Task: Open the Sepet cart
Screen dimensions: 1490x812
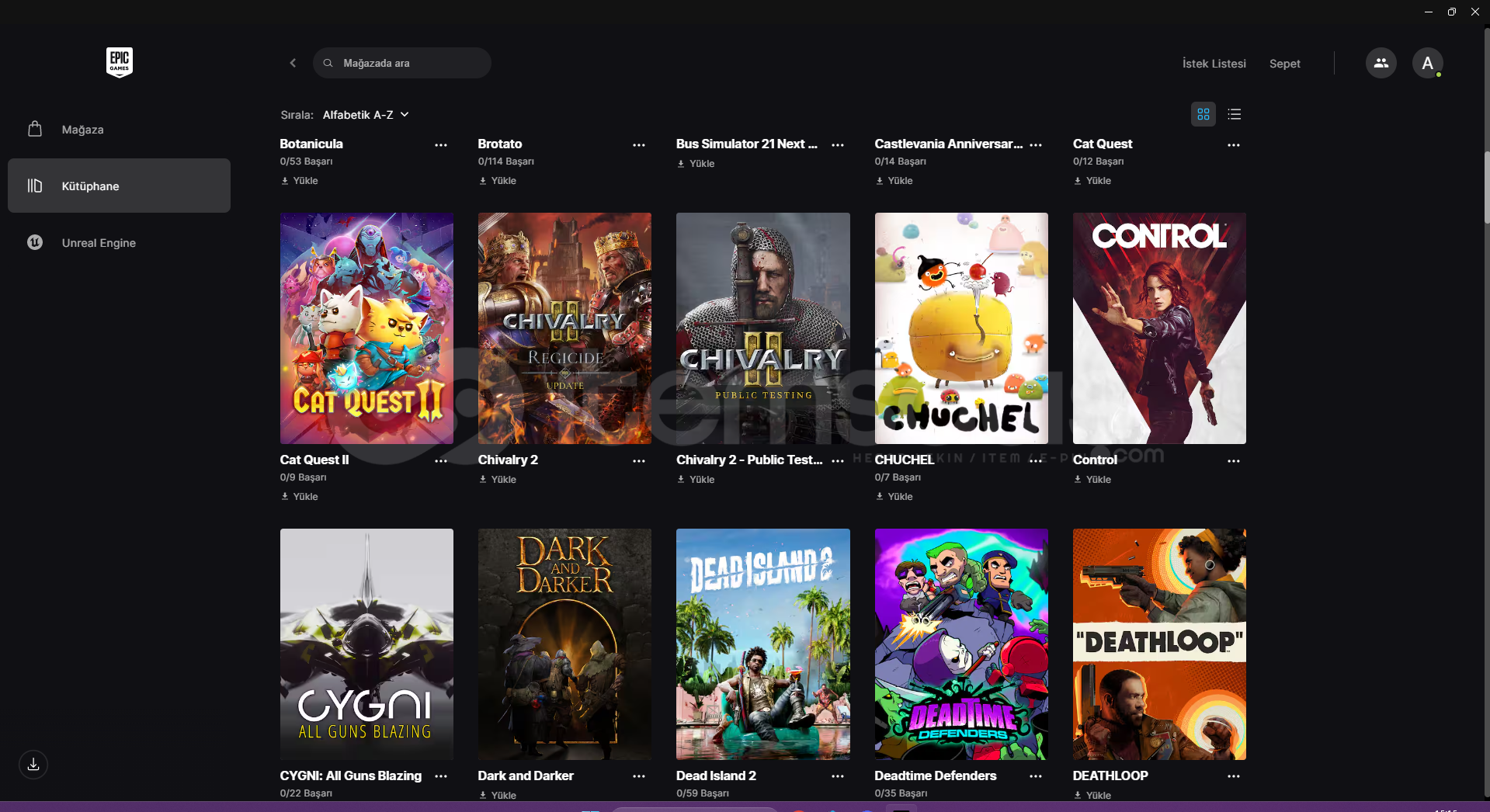Action: click(x=1284, y=64)
